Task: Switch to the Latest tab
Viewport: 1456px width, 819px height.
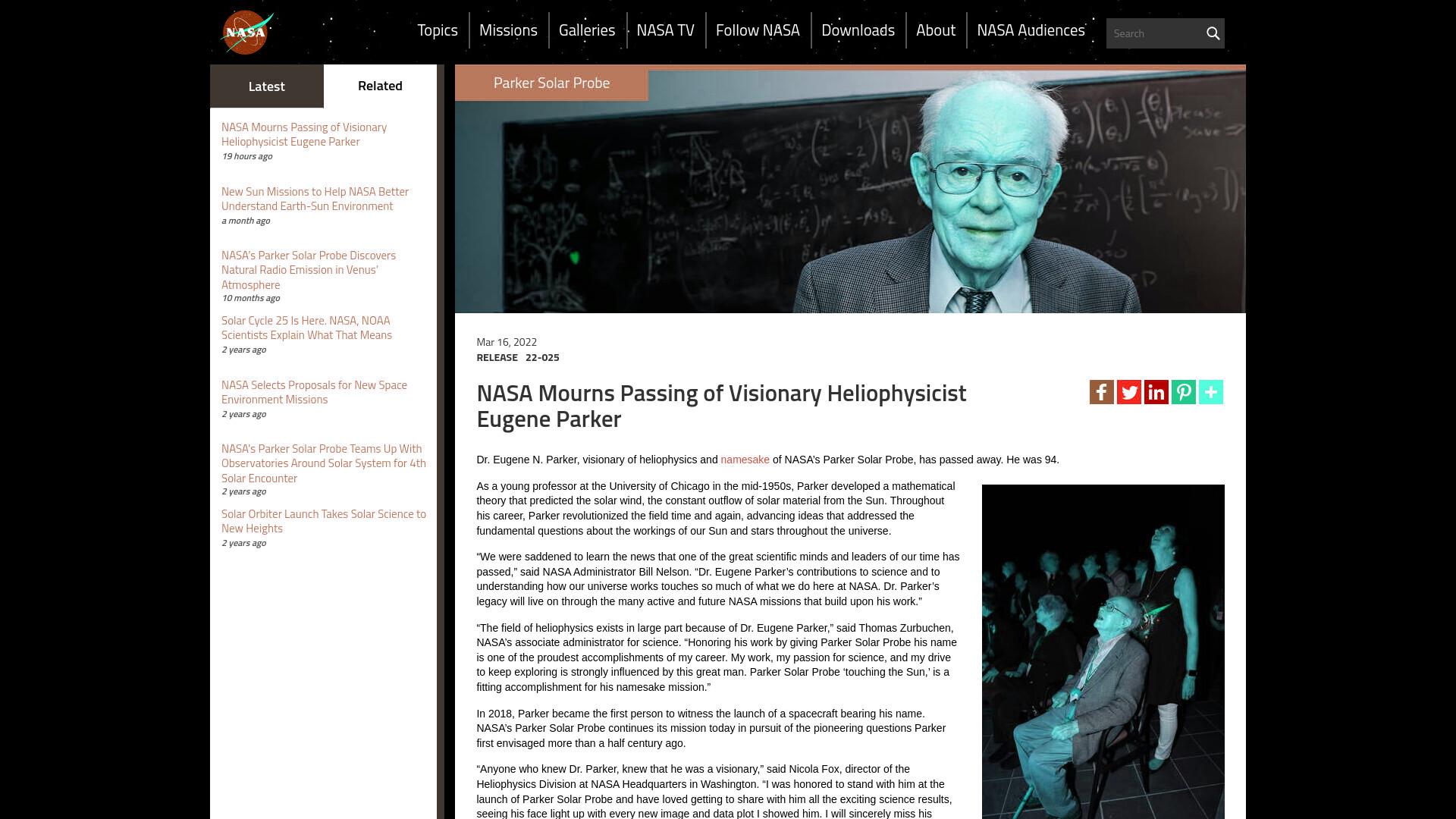Action: click(x=267, y=86)
